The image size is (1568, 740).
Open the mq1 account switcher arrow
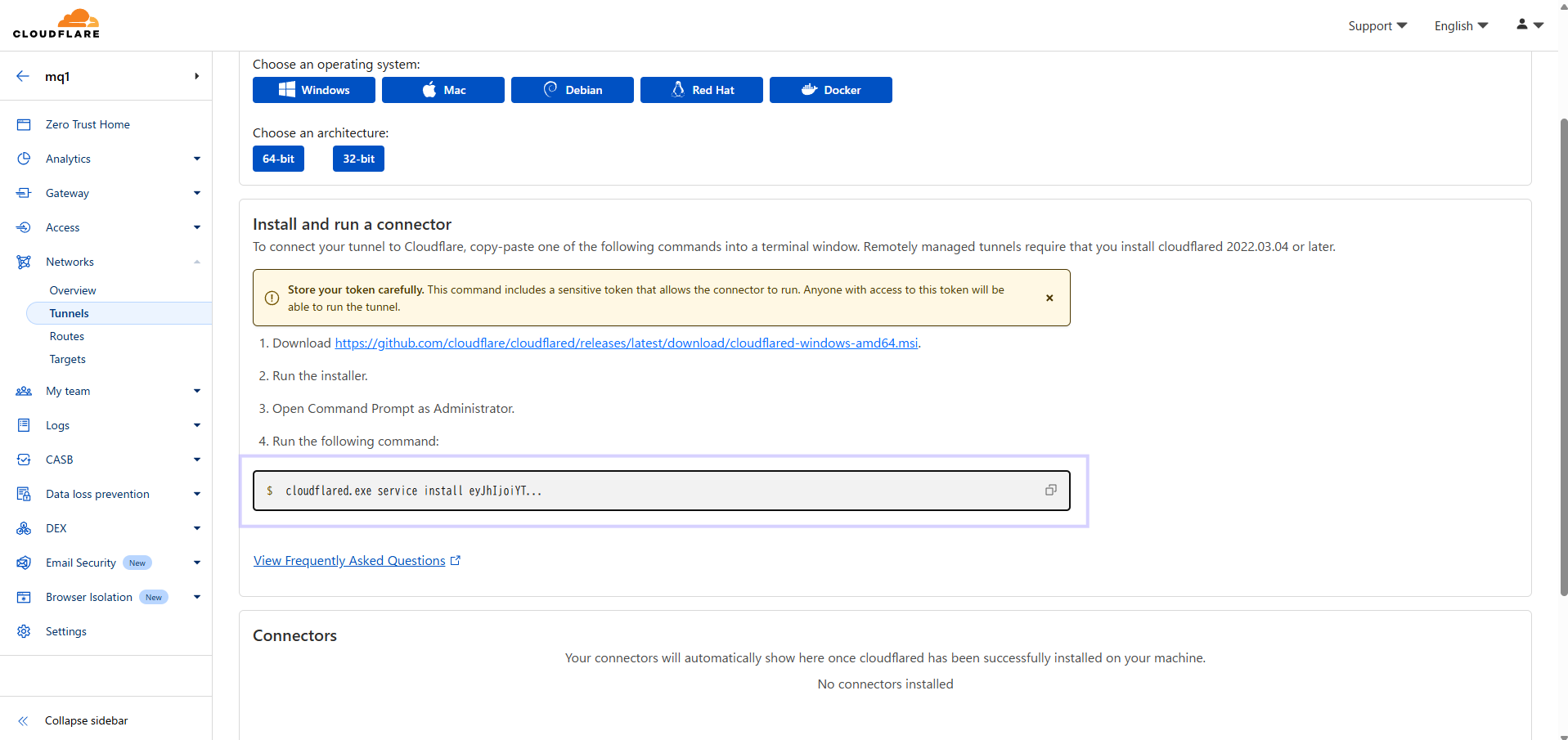[x=196, y=76]
